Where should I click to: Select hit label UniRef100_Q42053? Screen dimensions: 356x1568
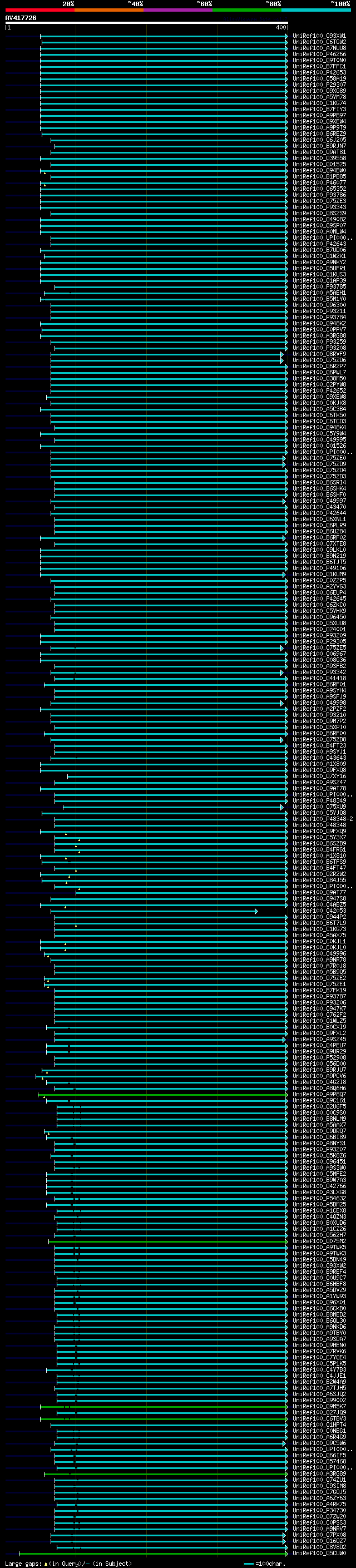click(319, 911)
